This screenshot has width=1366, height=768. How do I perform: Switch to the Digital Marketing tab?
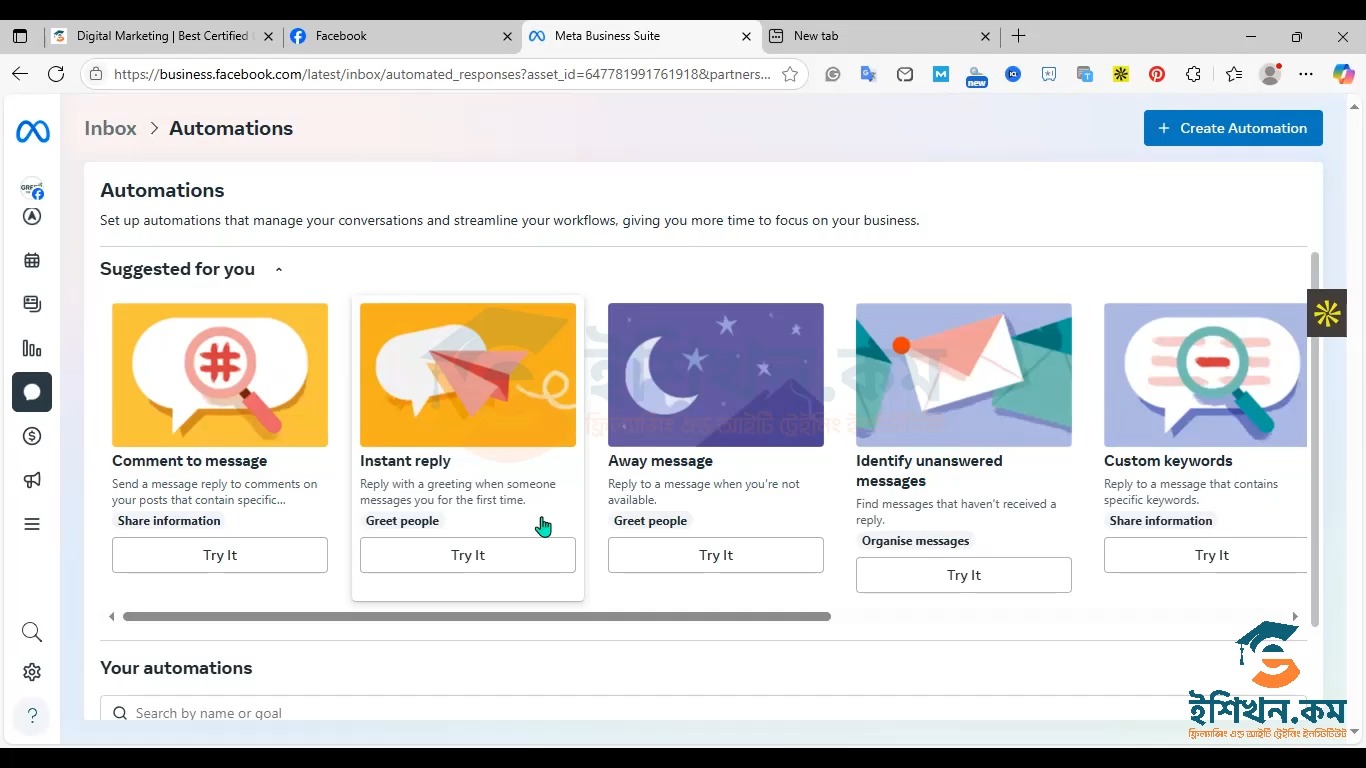pos(162,36)
